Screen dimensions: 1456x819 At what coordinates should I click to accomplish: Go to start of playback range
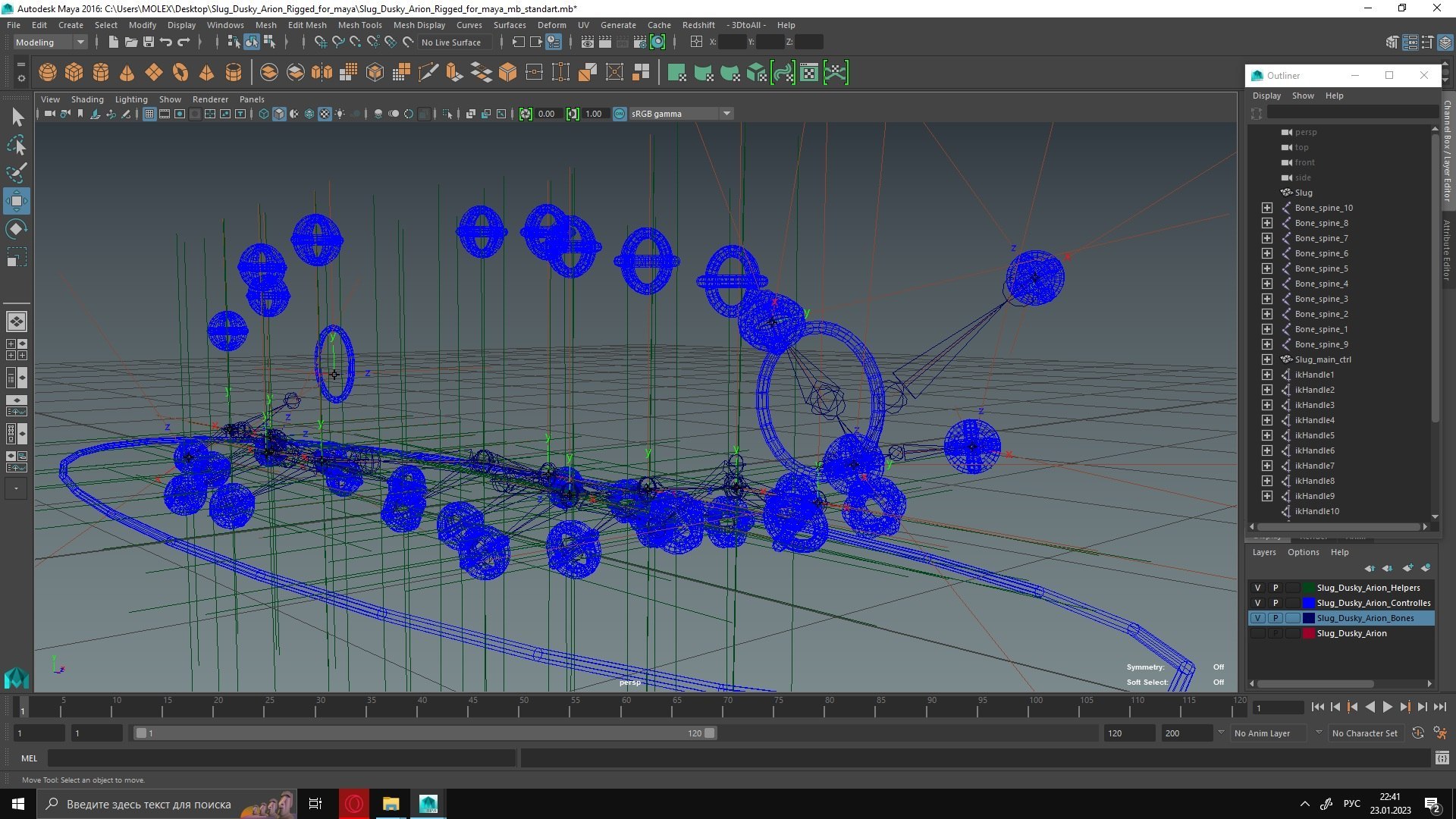click(x=1318, y=707)
